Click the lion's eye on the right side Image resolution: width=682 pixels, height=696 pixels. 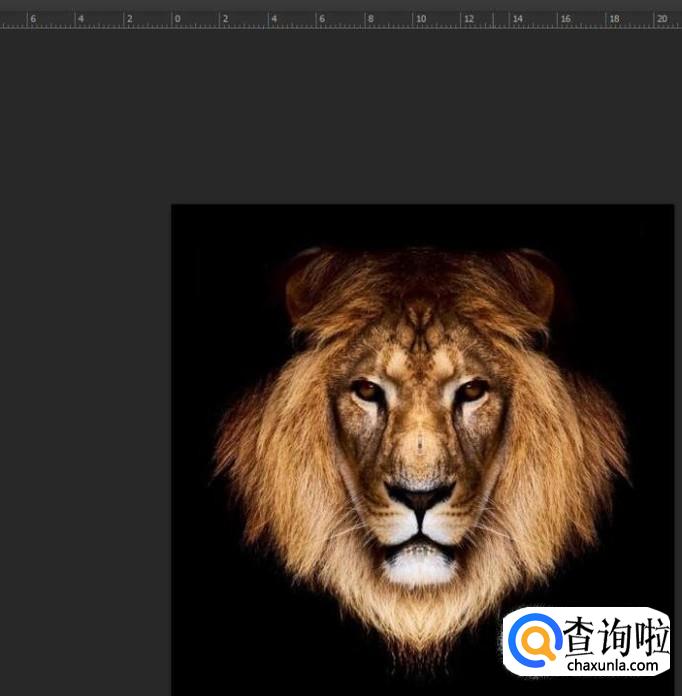(x=471, y=389)
